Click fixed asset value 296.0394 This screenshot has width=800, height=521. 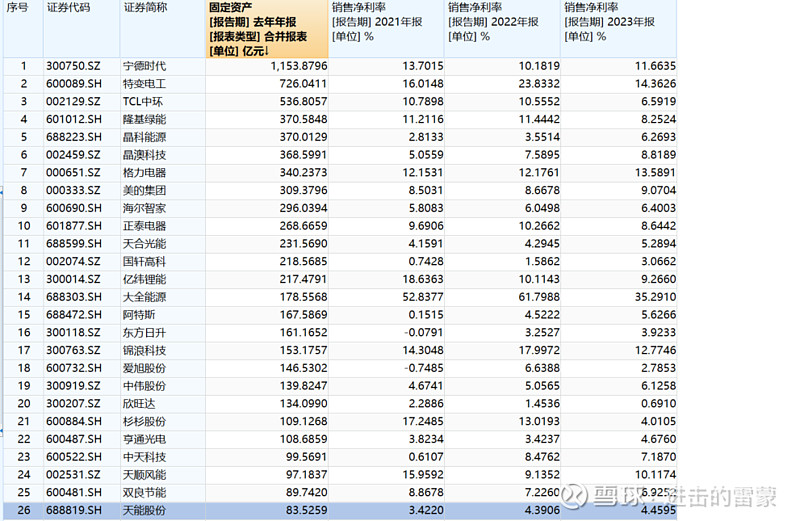(303, 208)
